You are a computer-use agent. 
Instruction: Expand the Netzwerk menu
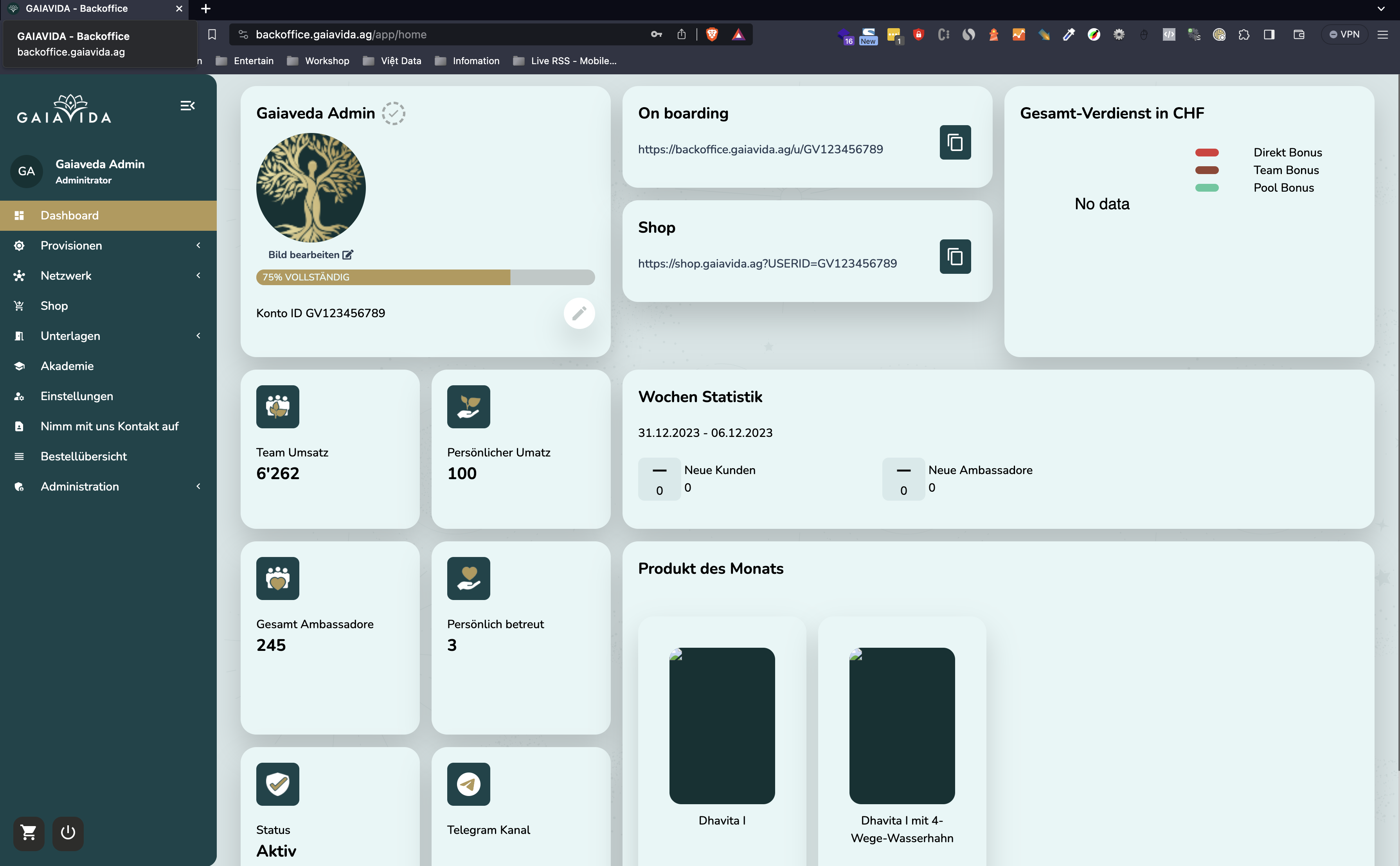point(198,275)
